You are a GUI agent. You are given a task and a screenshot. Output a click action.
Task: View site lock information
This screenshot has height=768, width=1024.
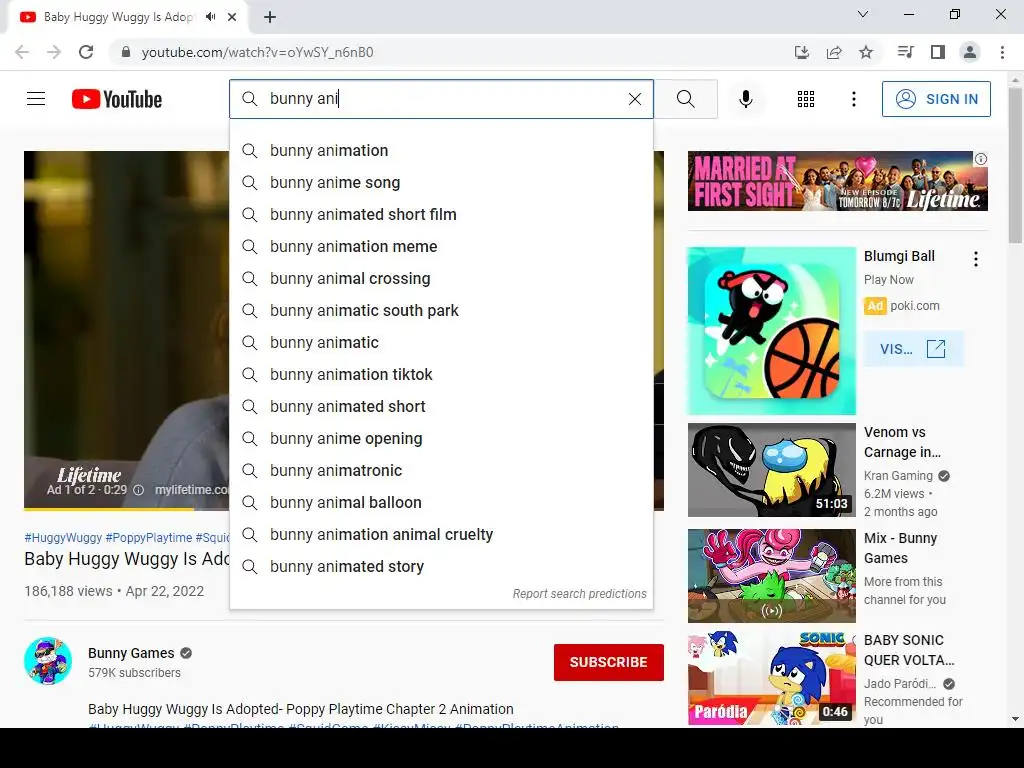(126, 52)
